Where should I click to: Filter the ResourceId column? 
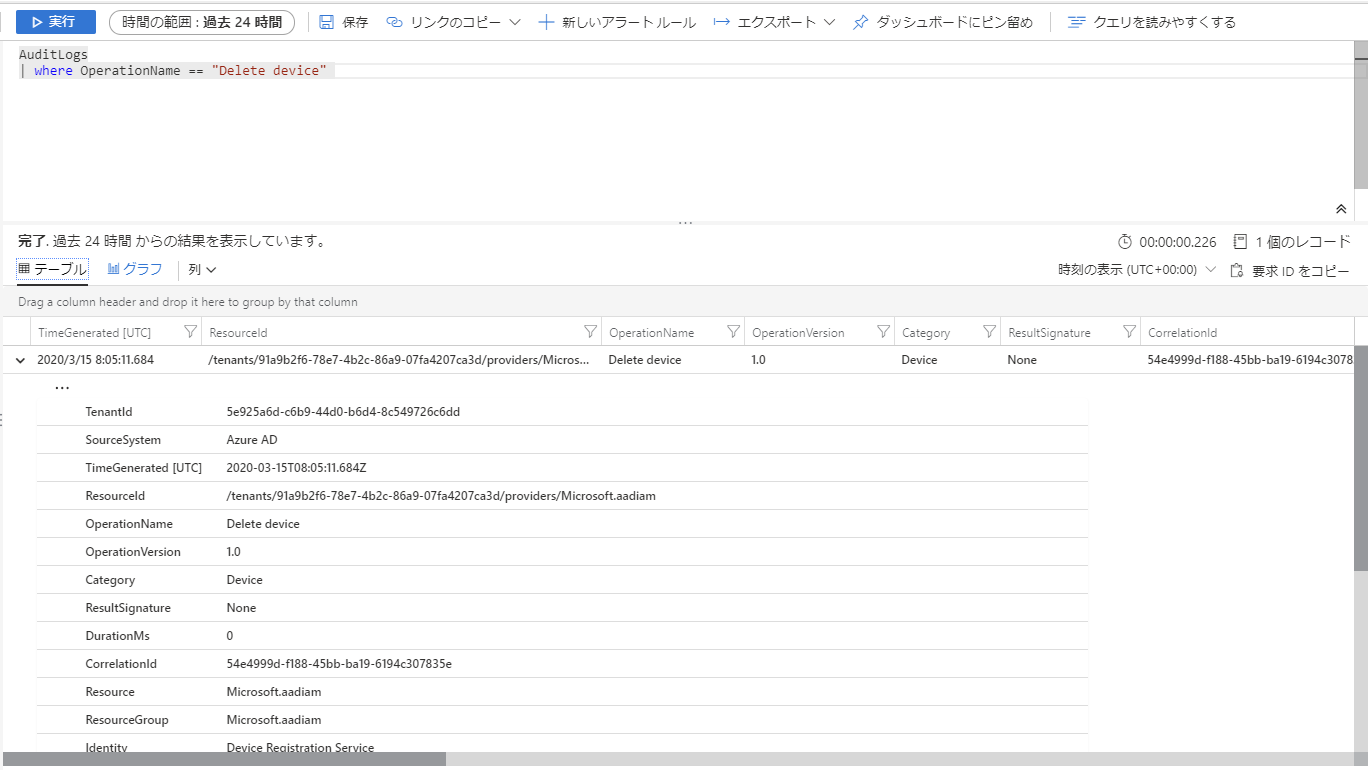pos(590,332)
